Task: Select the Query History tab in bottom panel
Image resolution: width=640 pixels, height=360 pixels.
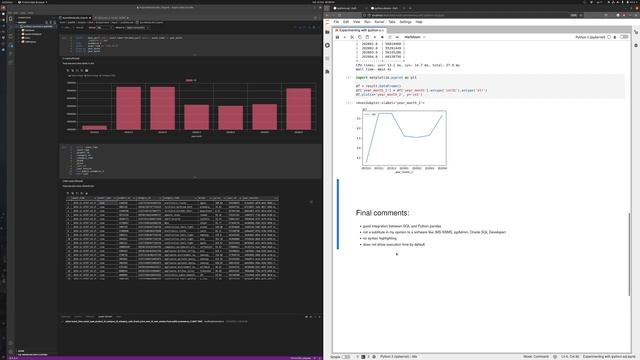Action: [x=105, y=317]
